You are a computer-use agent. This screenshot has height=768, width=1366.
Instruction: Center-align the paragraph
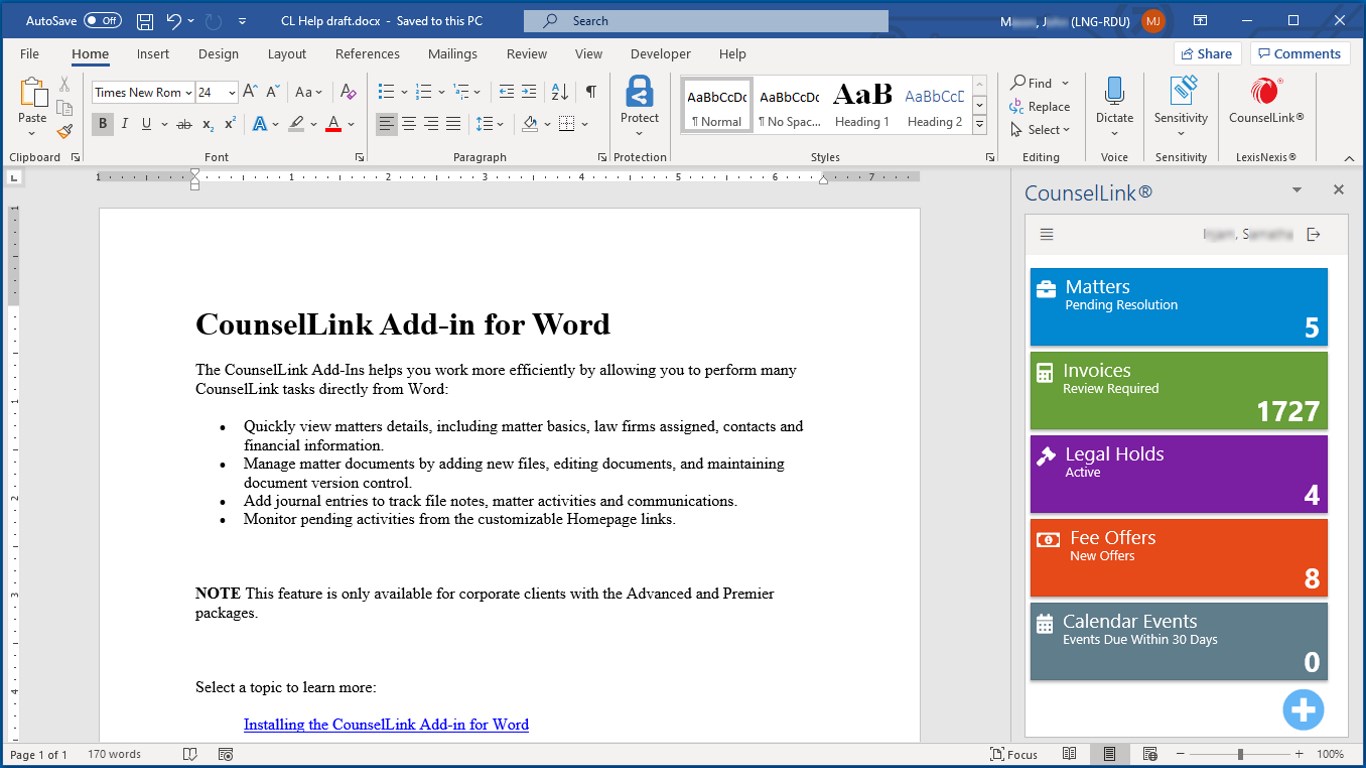click(409, 124)
